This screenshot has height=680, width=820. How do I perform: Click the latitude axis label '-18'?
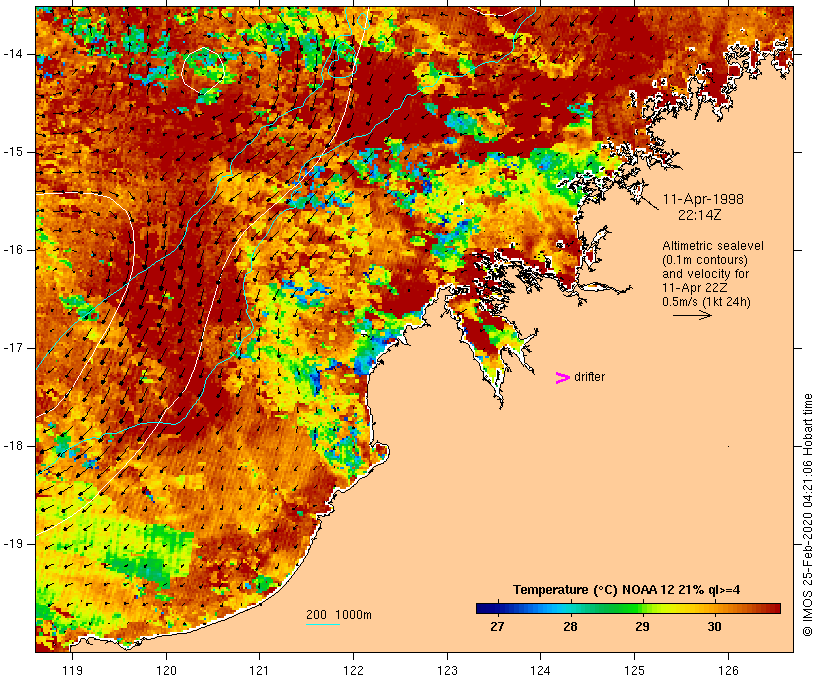pos(13,446)
